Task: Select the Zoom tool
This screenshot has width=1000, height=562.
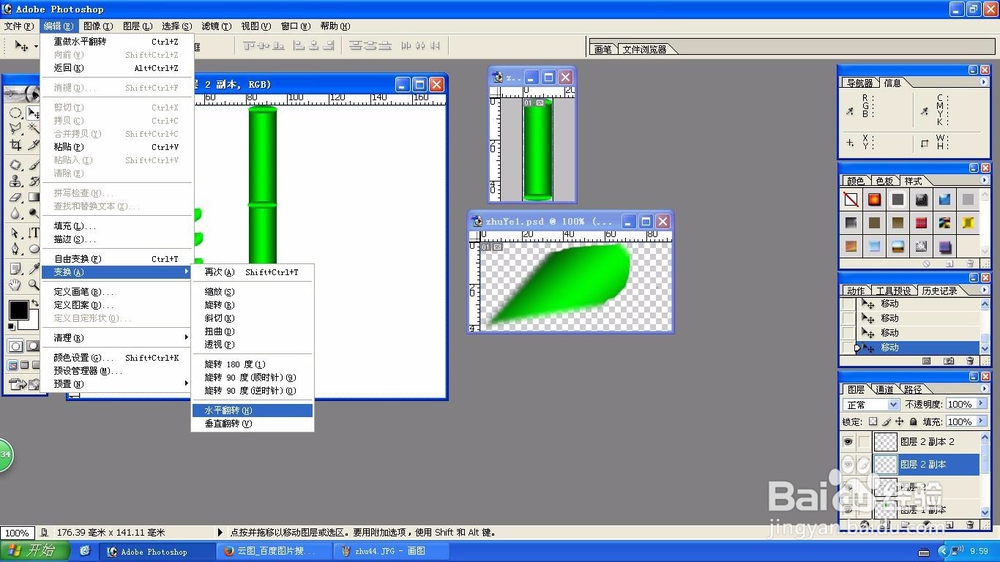Action: [x=34, y=284]
